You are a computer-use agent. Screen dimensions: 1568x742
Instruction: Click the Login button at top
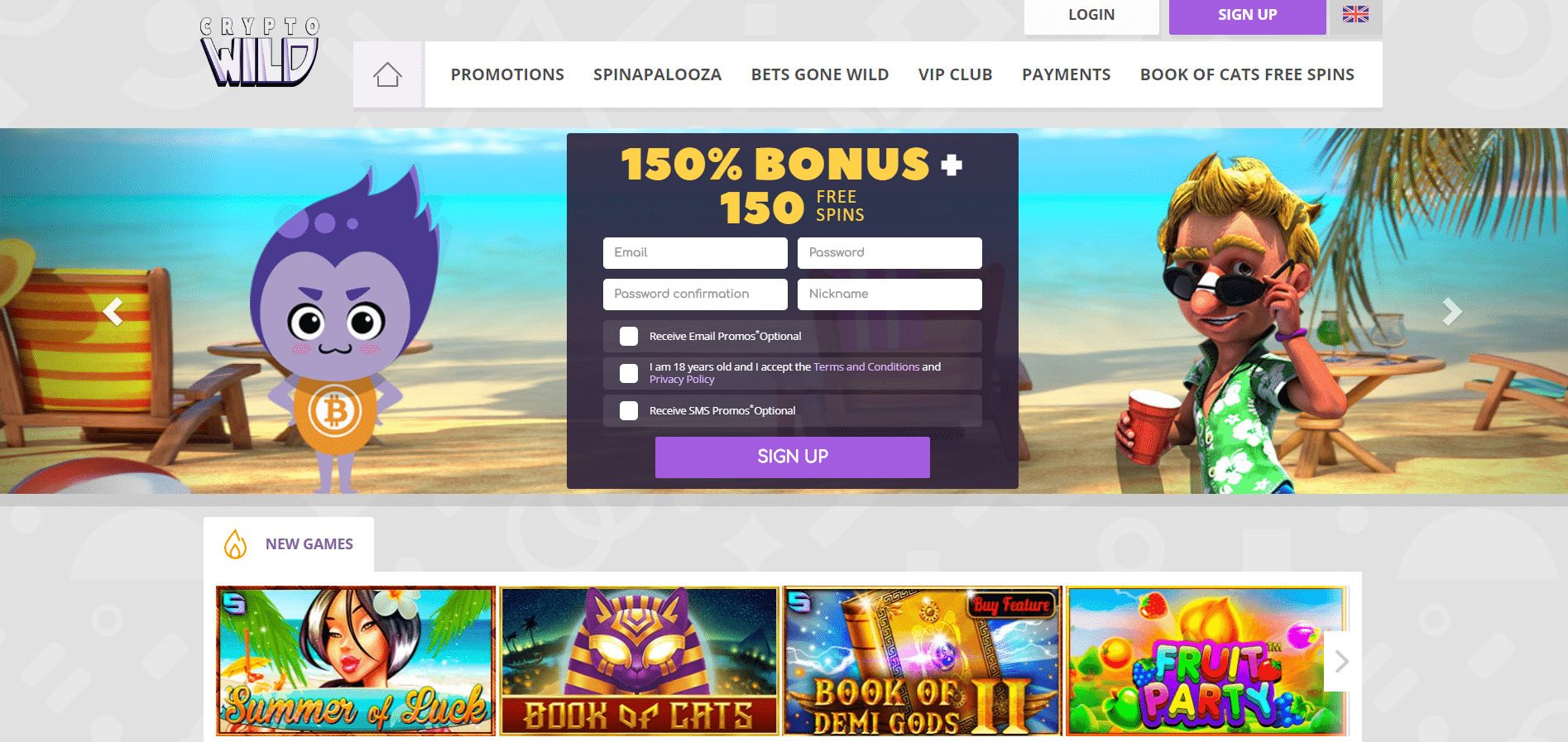(x=1091, y=16)
